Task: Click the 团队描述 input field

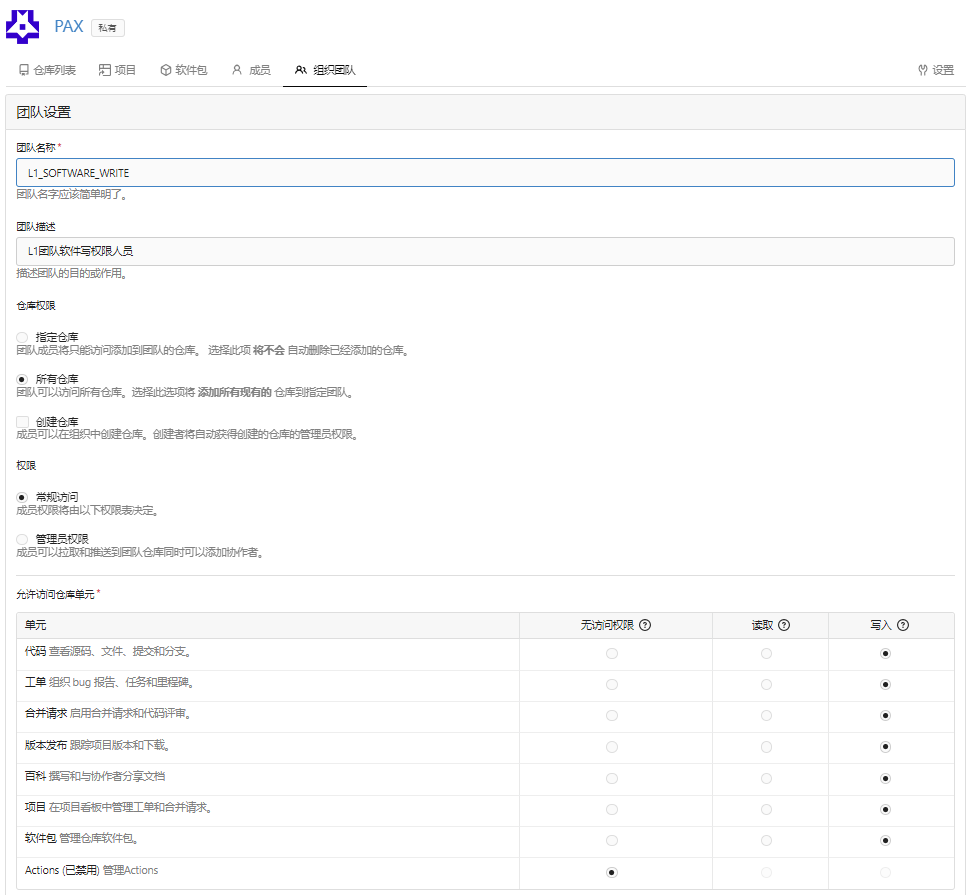Action: [485, 251]
